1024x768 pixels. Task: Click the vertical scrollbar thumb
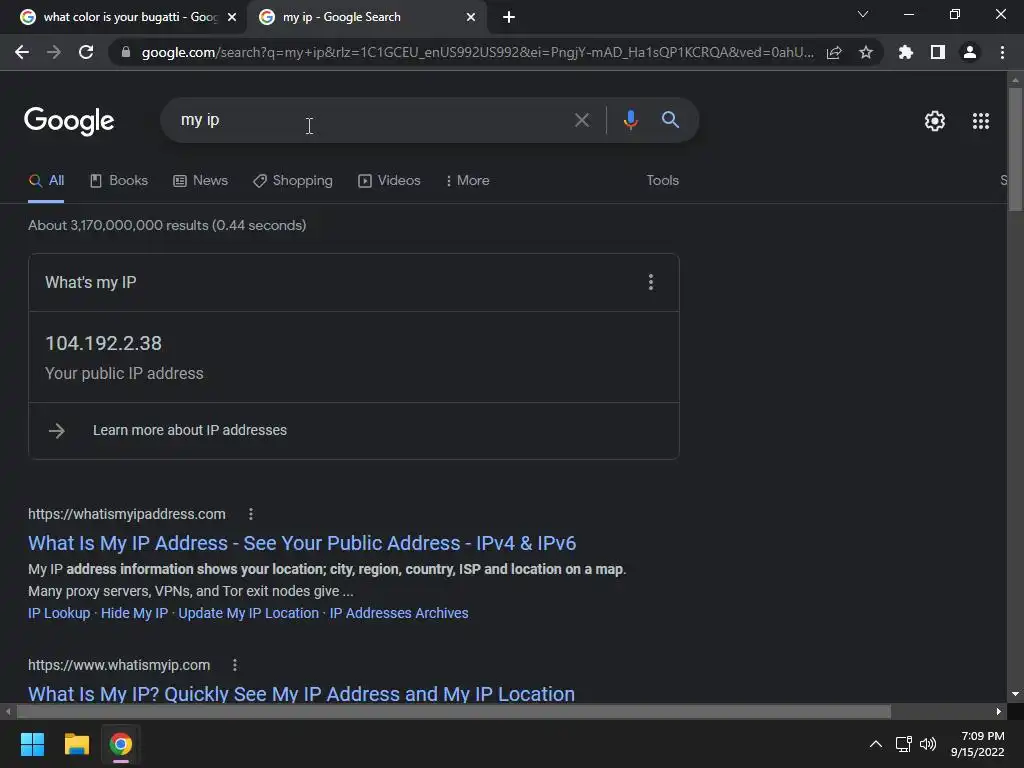coord(1015,149)
